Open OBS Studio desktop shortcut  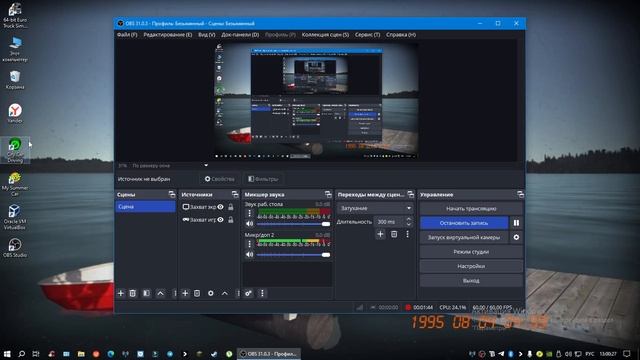[x=15, y=248]
